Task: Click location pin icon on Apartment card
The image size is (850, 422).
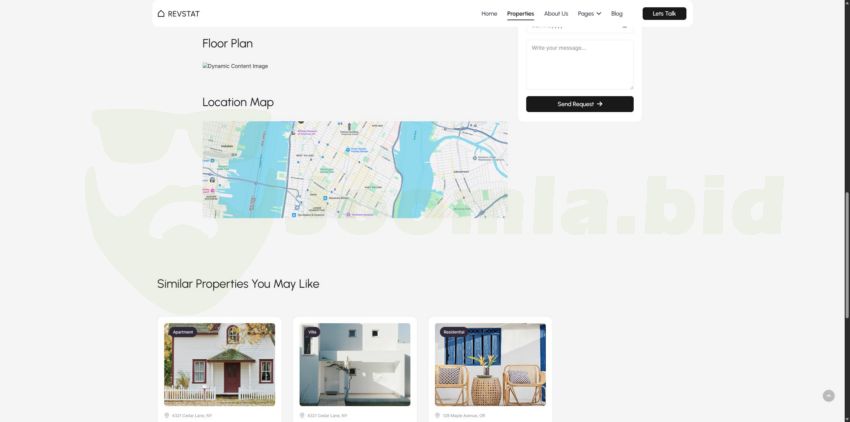Action: pos(167,415)
